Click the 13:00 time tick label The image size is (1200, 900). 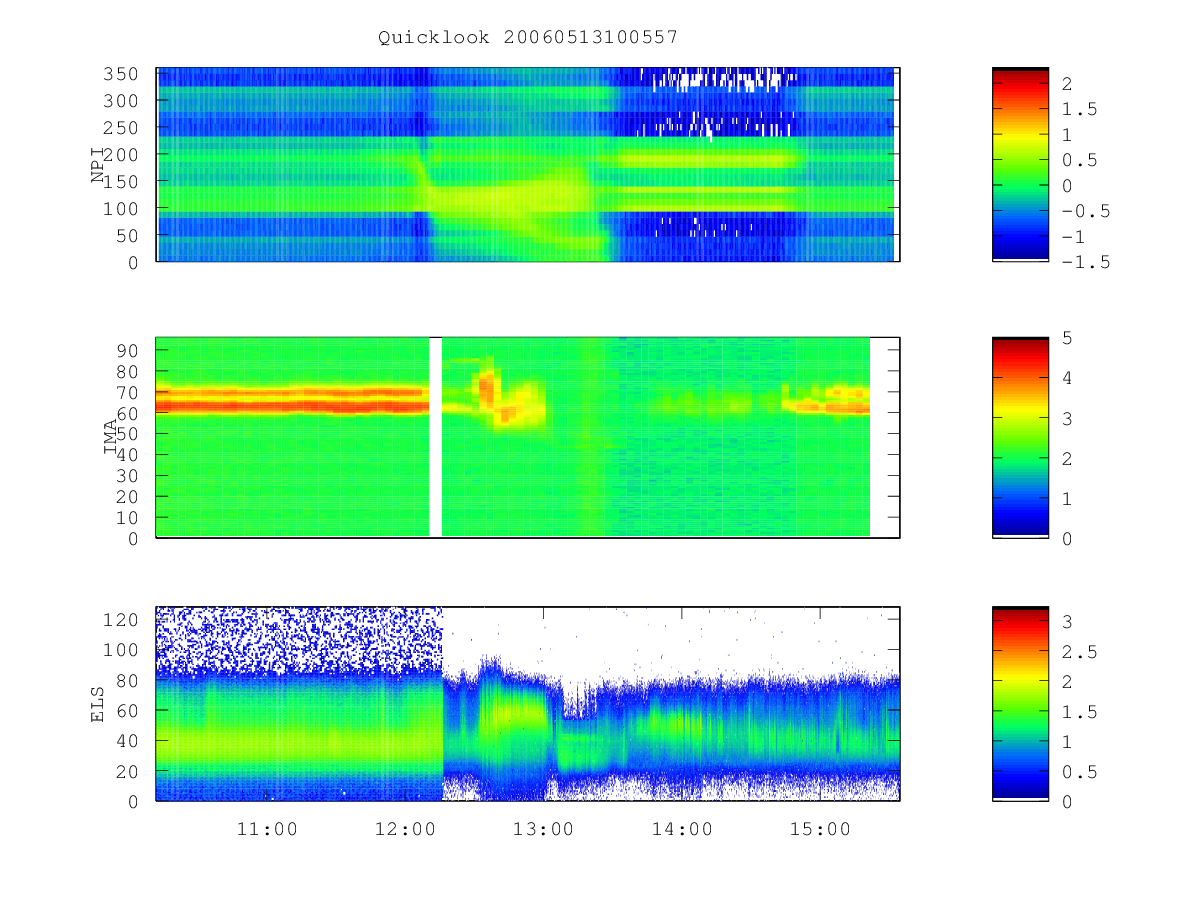coord(544,829)
